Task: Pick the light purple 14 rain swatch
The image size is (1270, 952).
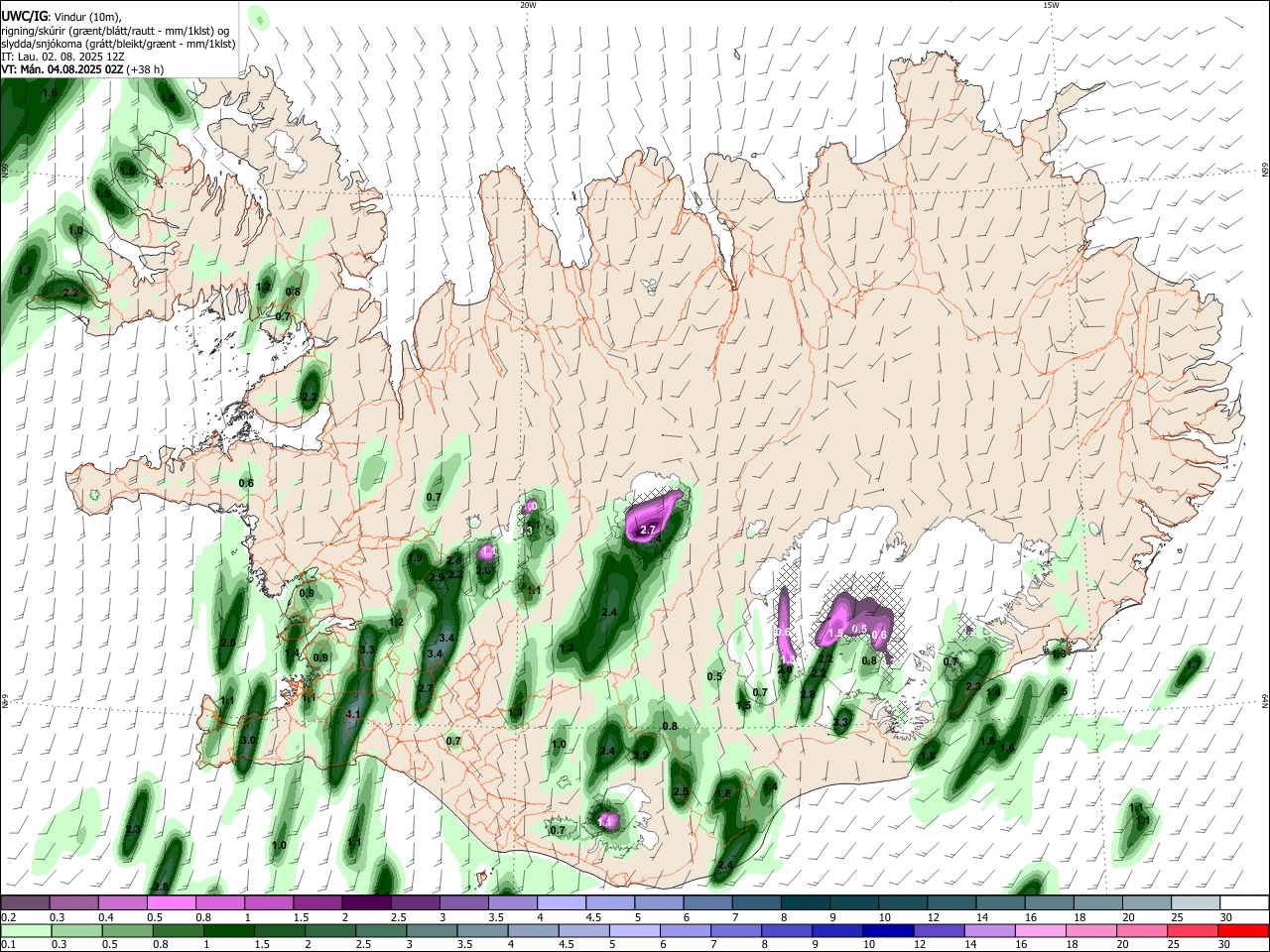Action: tap(990, 930)
